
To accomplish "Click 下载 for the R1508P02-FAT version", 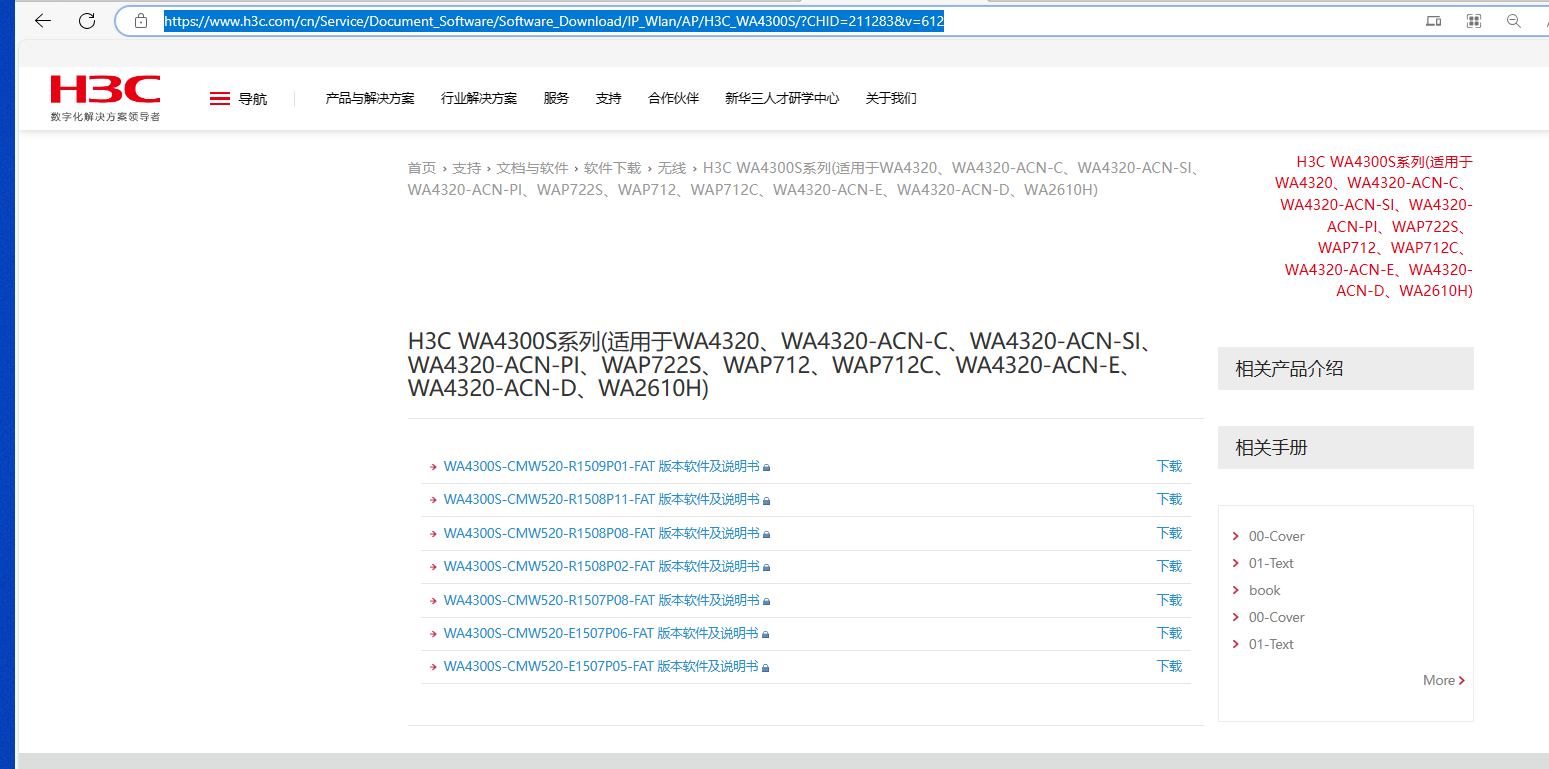I will (1169, 566).
